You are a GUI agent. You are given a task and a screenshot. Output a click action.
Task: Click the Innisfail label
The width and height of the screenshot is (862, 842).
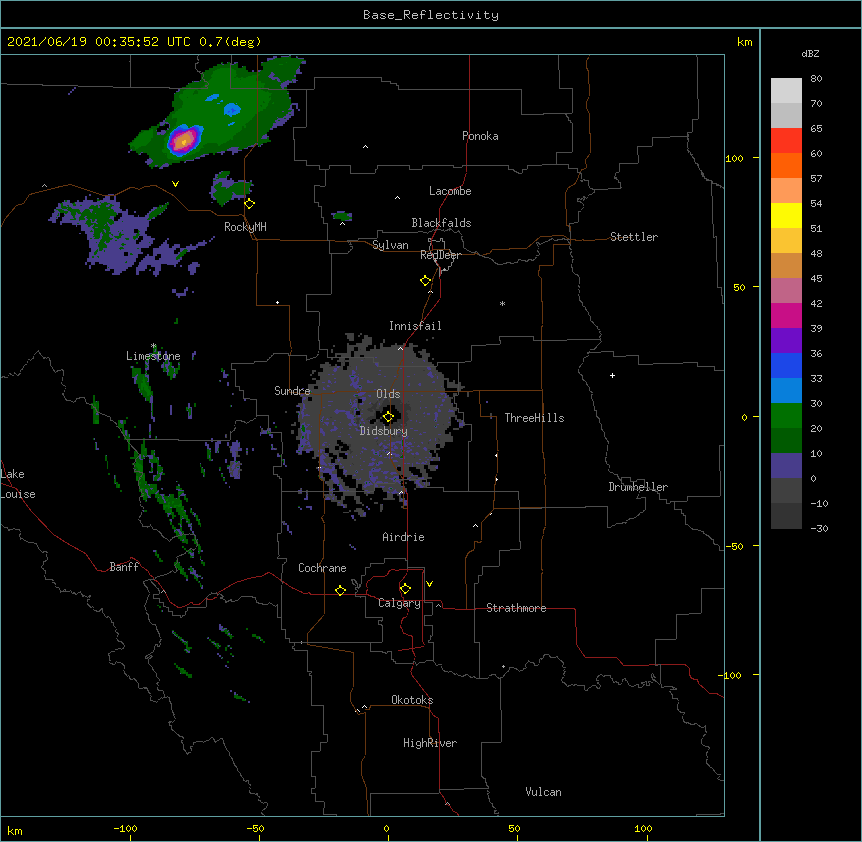tap(415, 326)
